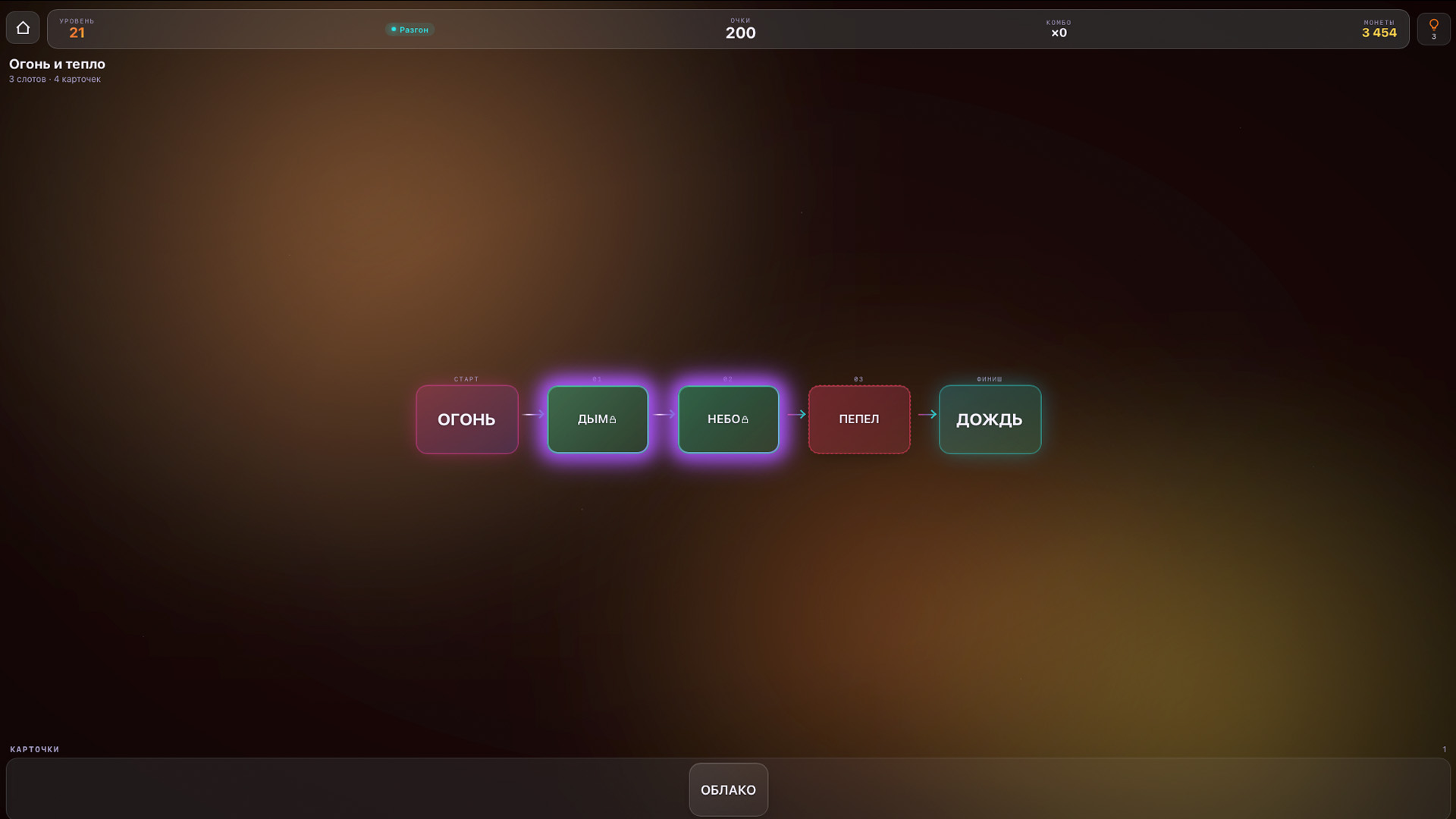Image resolution: width=1456 pixels, height=819 pixels.
Task: Click the lock icon on НЕБО card
Action: point(745,419)
